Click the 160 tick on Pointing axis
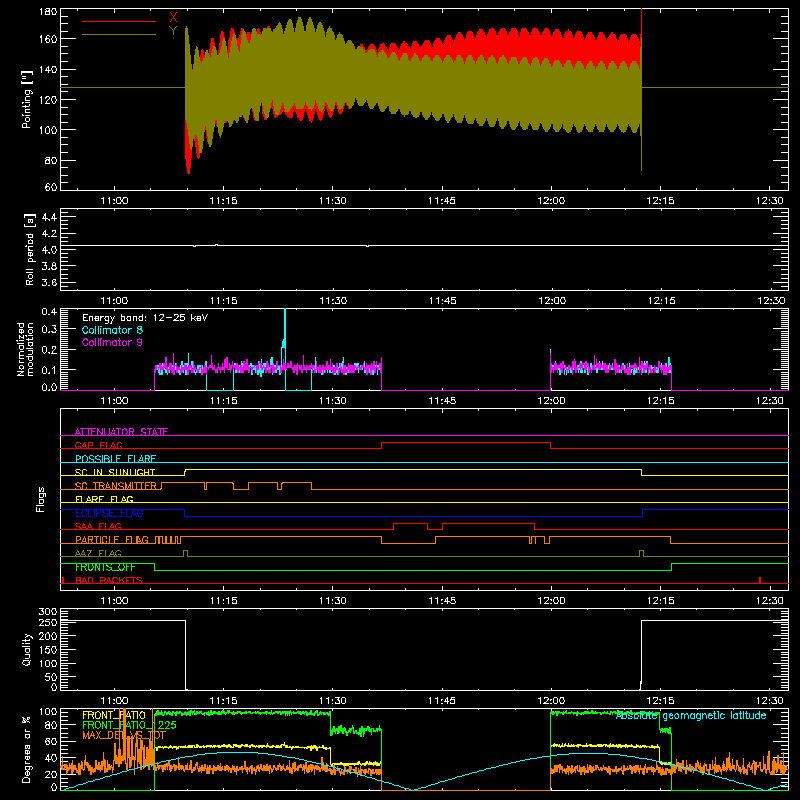 pos(48,39)
